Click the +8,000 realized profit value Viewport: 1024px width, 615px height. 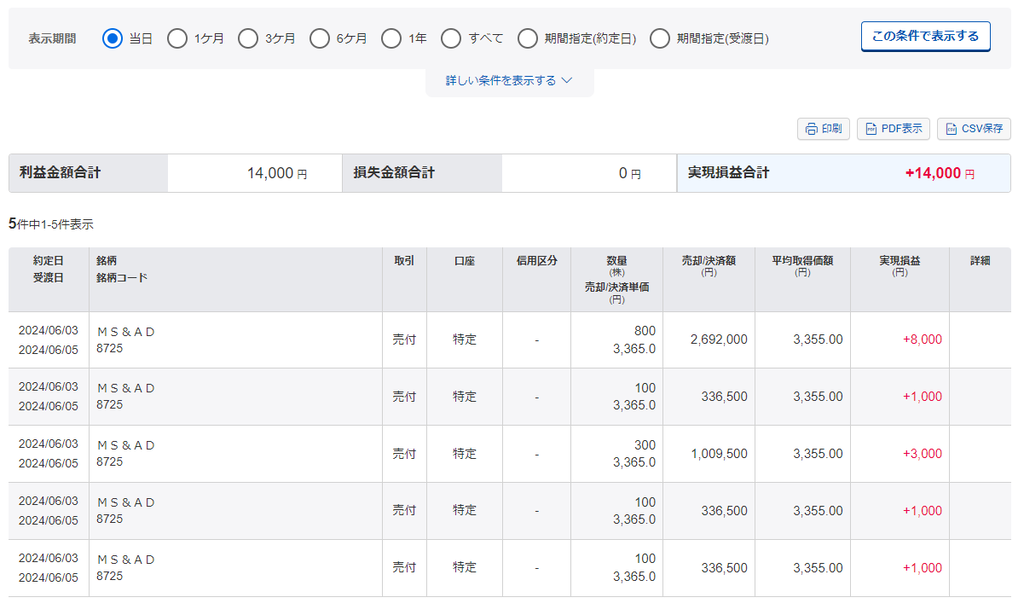pyautogui.click(x=922, y=340)
